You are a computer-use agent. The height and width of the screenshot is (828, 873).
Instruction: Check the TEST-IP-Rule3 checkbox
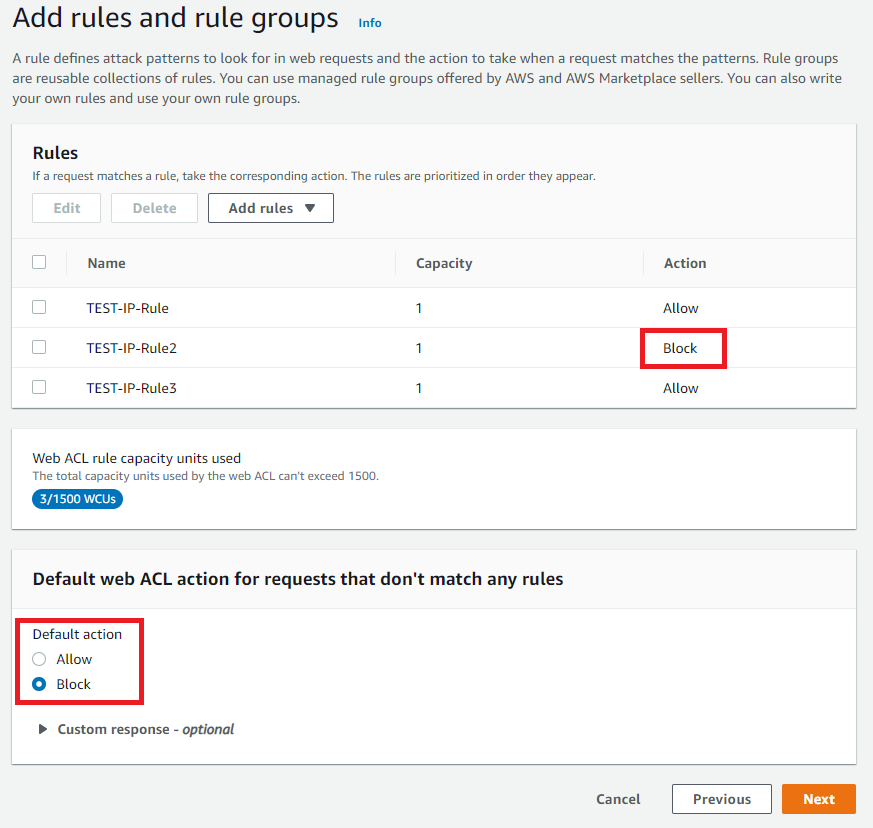click(x=39, y=387)
